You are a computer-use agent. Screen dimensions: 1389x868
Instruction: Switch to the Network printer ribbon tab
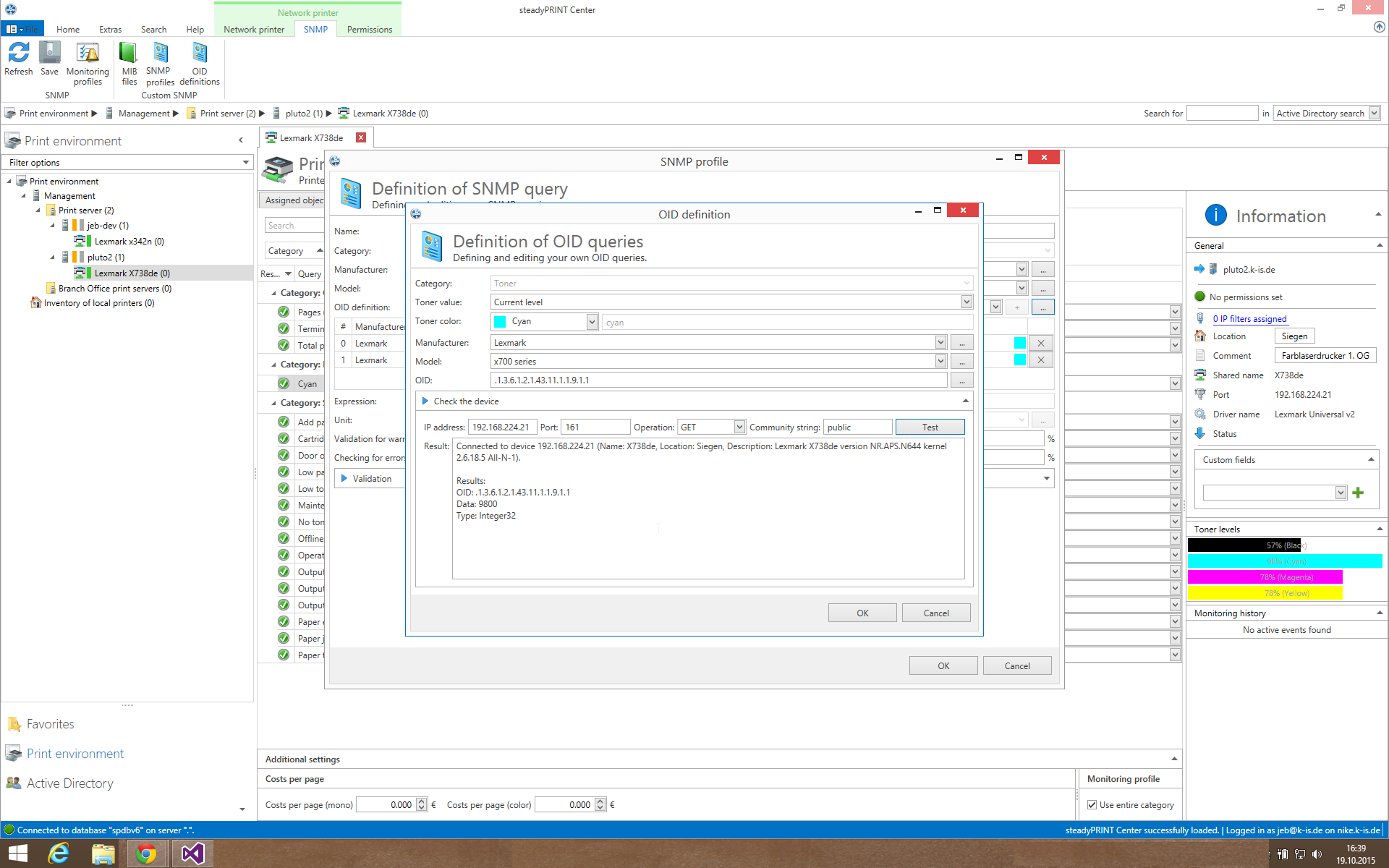pyautogui.click(x=254, y=30)
